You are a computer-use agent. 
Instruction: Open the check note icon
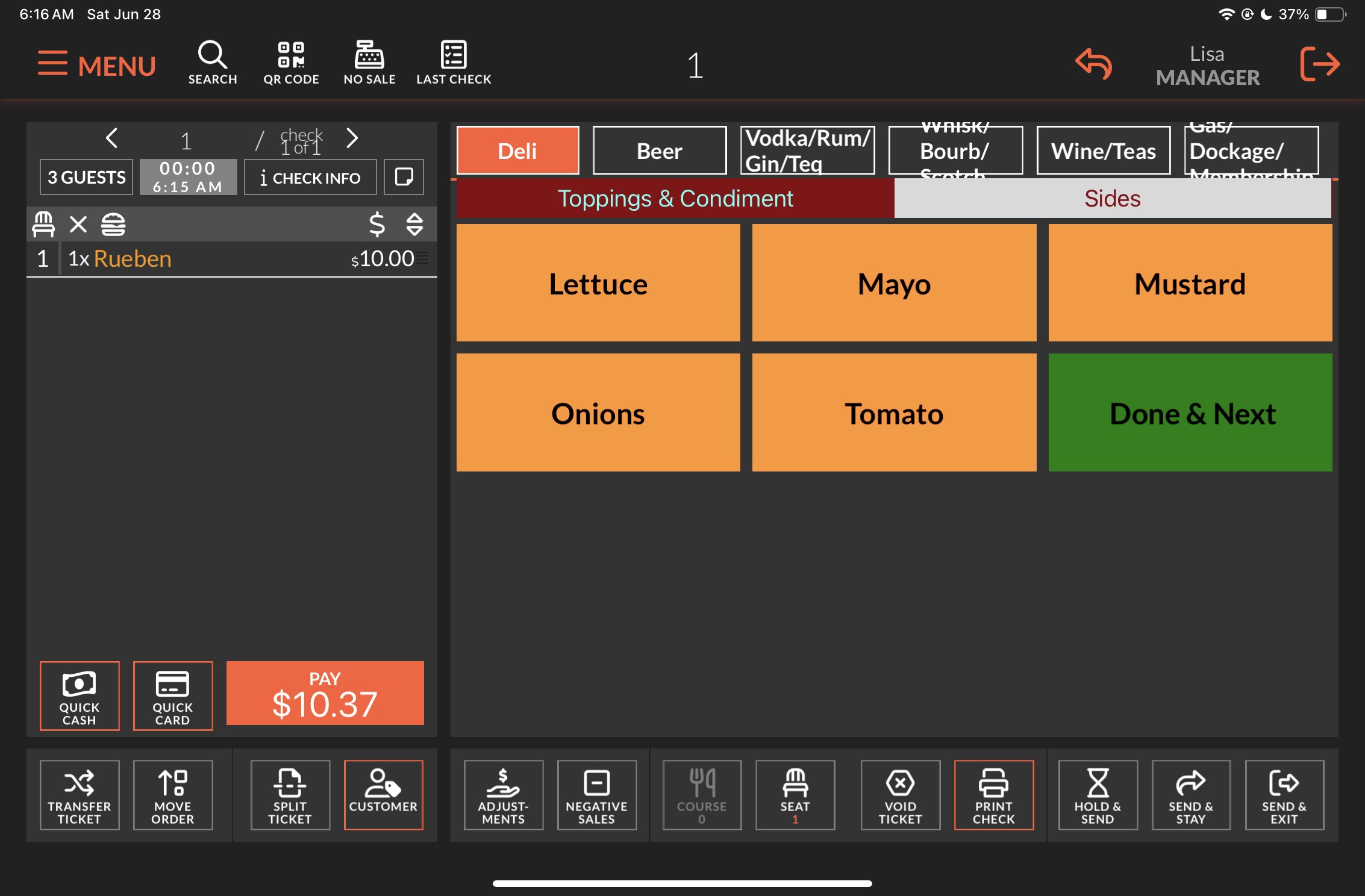(404, 177)
